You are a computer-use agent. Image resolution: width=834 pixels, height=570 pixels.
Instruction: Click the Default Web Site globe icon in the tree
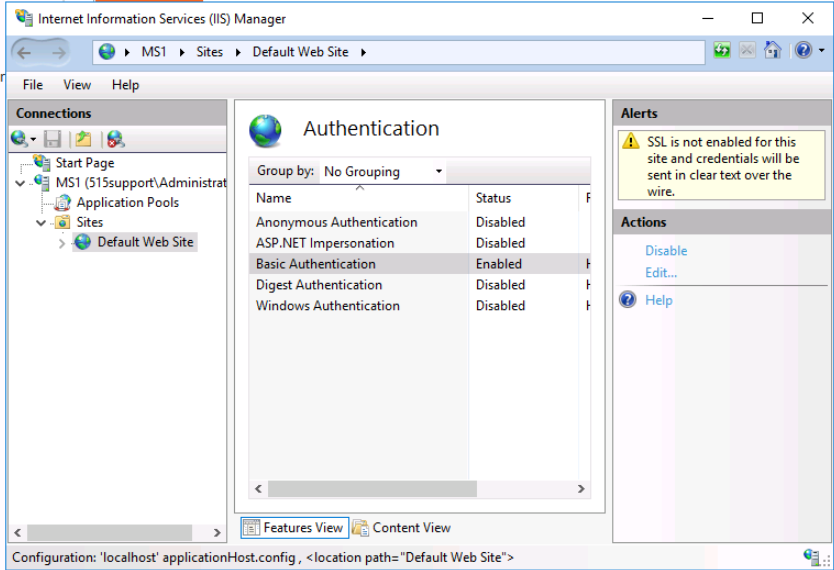pyautogui.click(x=82, y=242)
